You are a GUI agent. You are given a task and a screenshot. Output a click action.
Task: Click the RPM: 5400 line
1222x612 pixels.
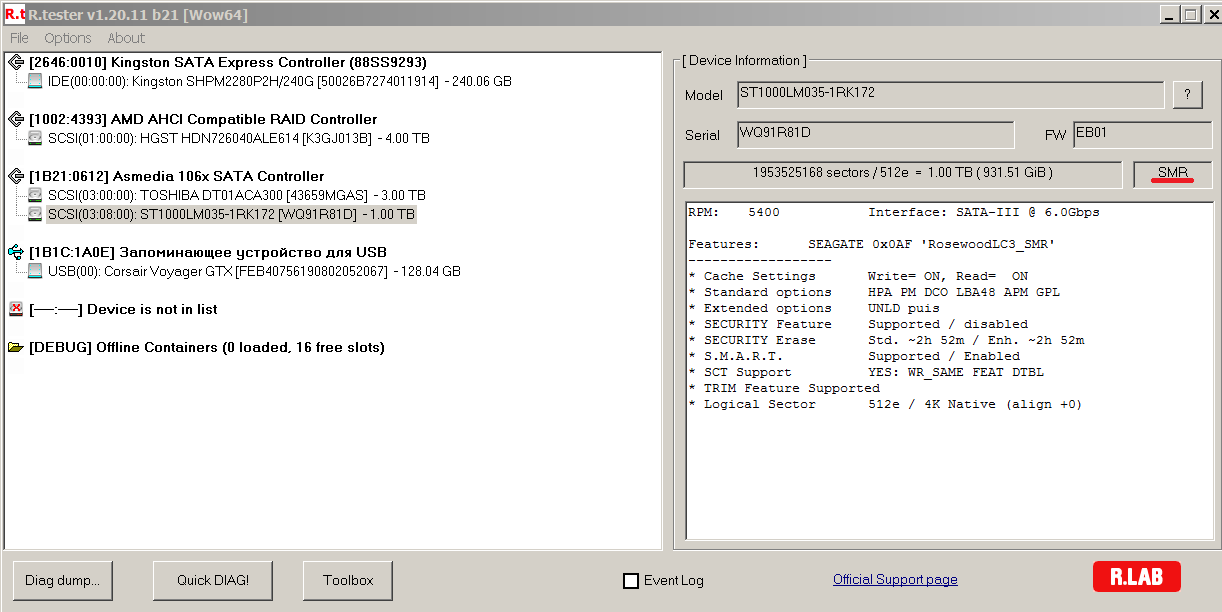pyautogui.click(x=734, y=212)
